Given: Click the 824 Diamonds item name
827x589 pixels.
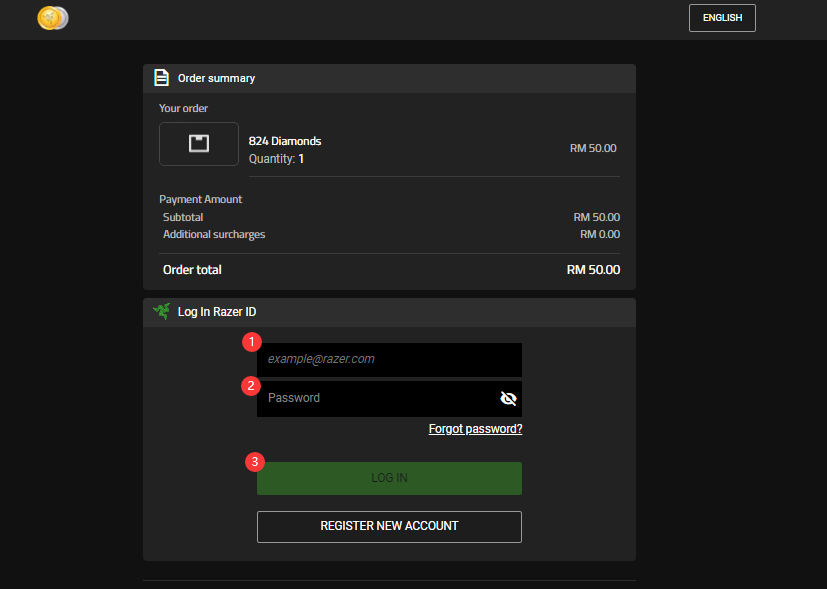Looking at the screenshot, I should [x=285, y=141].
